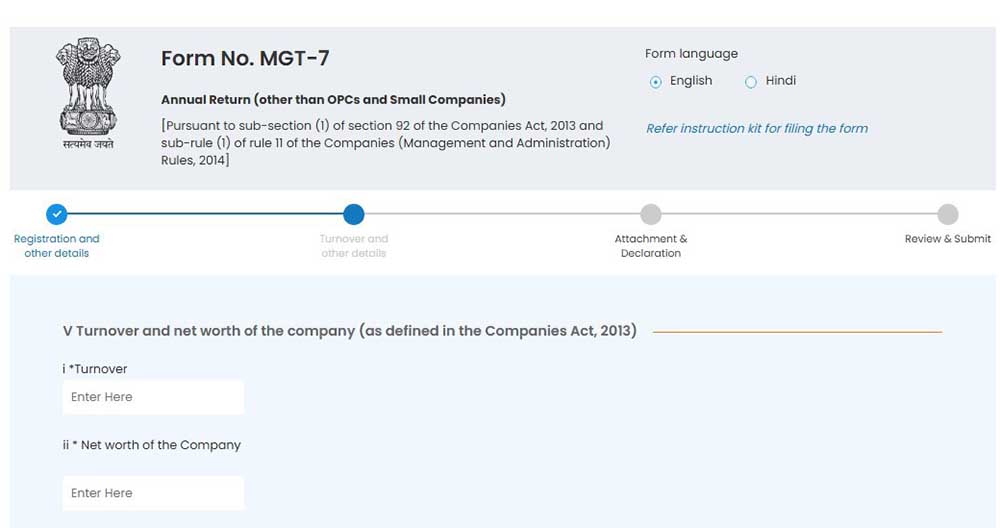
Task: Click the section V Turnover heading
Action: [349, 331]
